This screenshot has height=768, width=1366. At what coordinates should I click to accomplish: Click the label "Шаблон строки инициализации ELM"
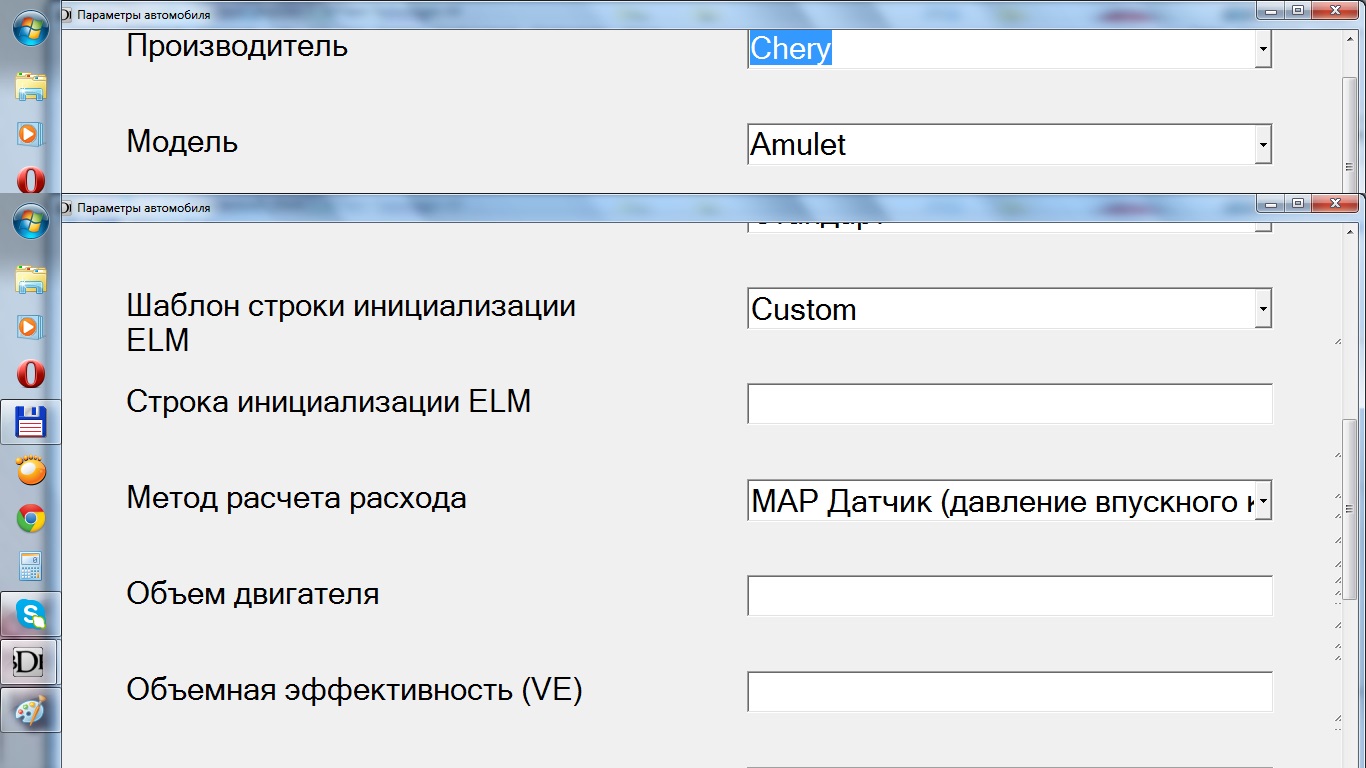(351, 322)
